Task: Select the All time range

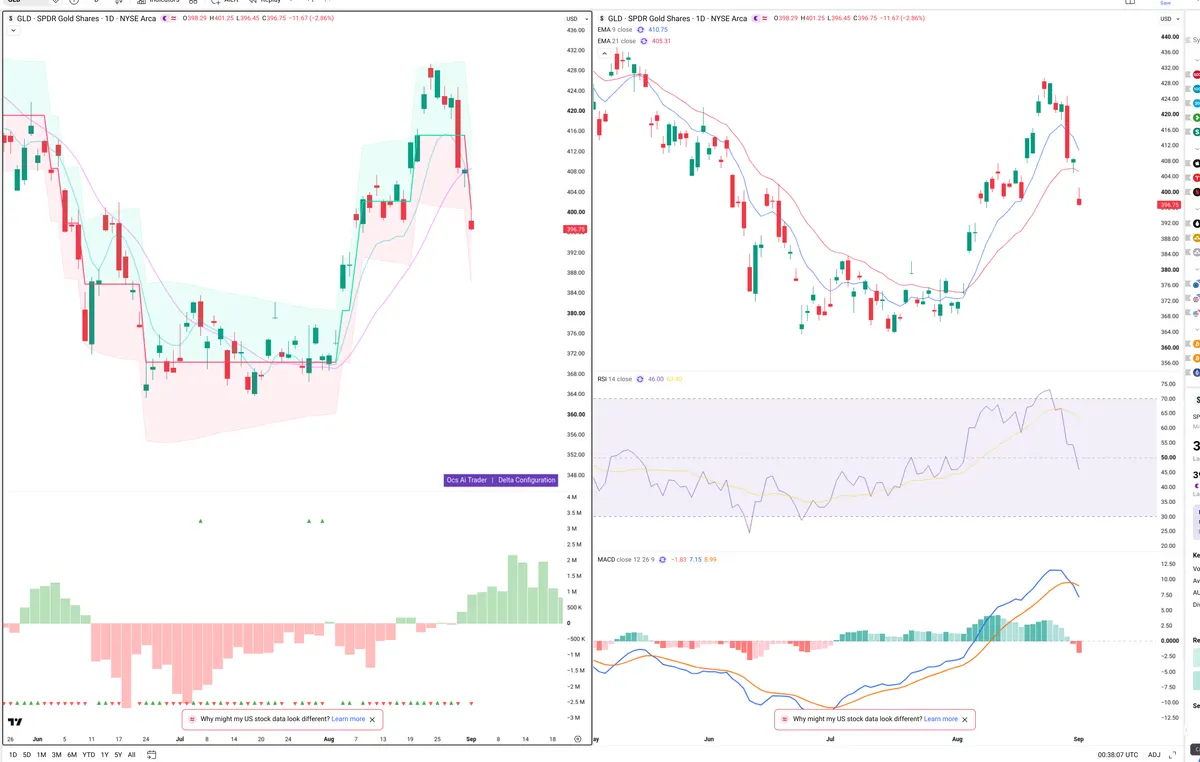Action: (131, 755)
